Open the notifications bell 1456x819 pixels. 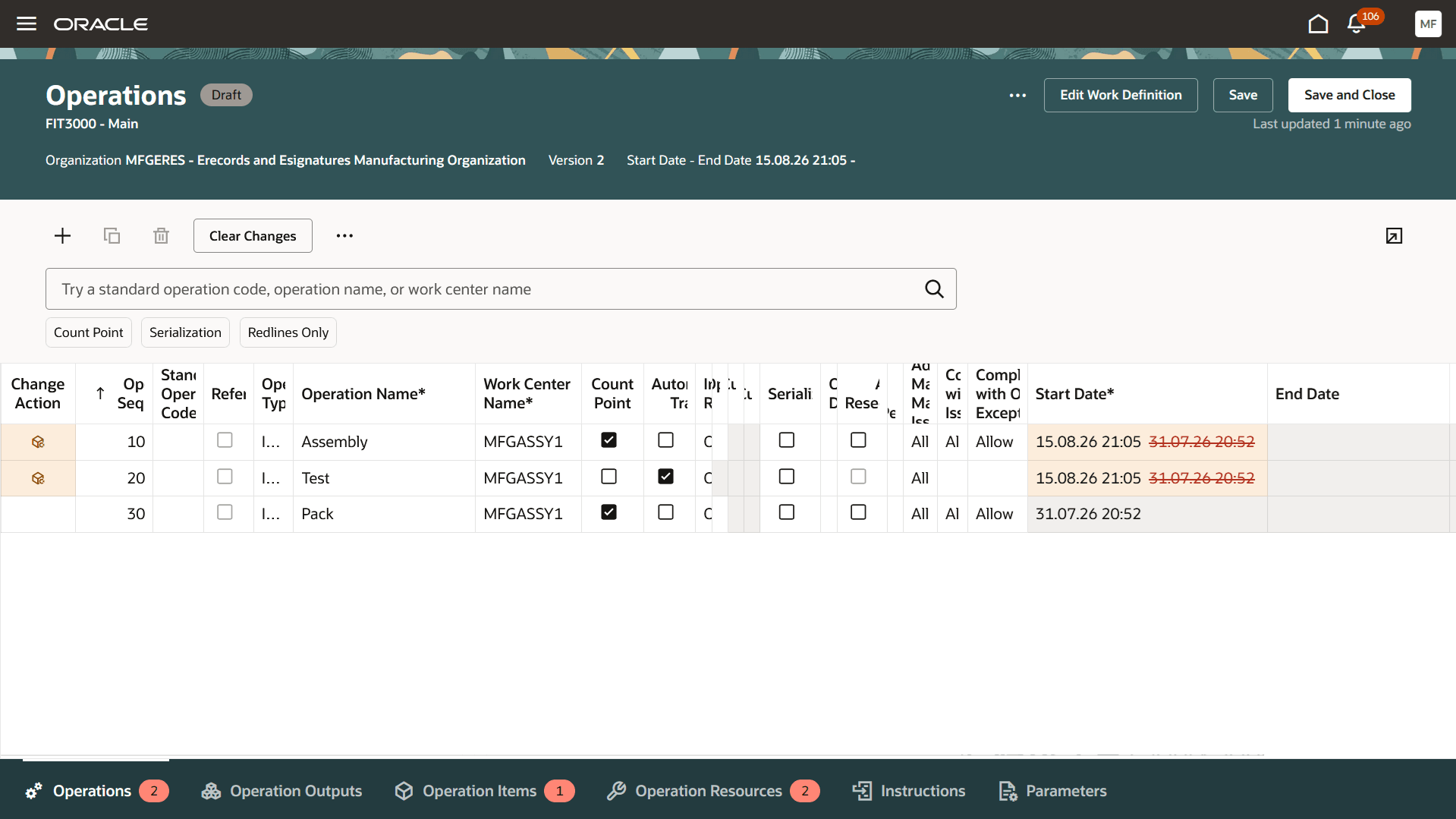click(x=1357, y=24)
